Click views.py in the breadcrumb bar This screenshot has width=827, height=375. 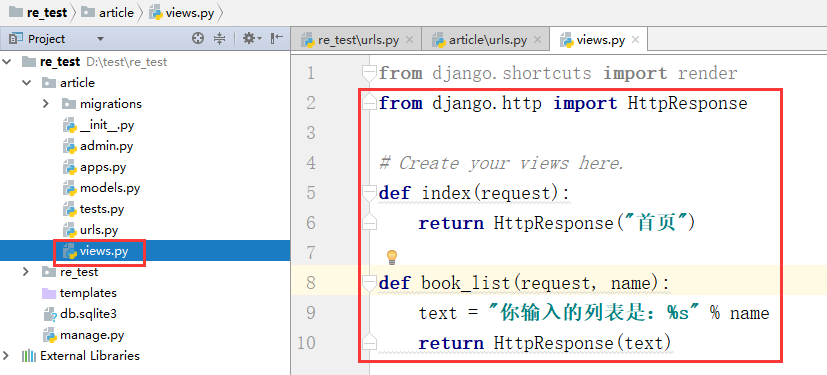click(x=182, y=12)
